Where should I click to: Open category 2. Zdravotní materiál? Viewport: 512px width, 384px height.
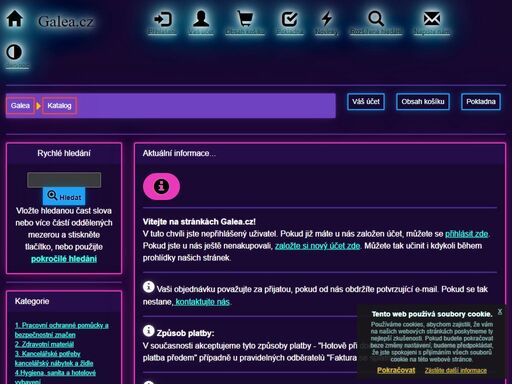click(44, 344)
